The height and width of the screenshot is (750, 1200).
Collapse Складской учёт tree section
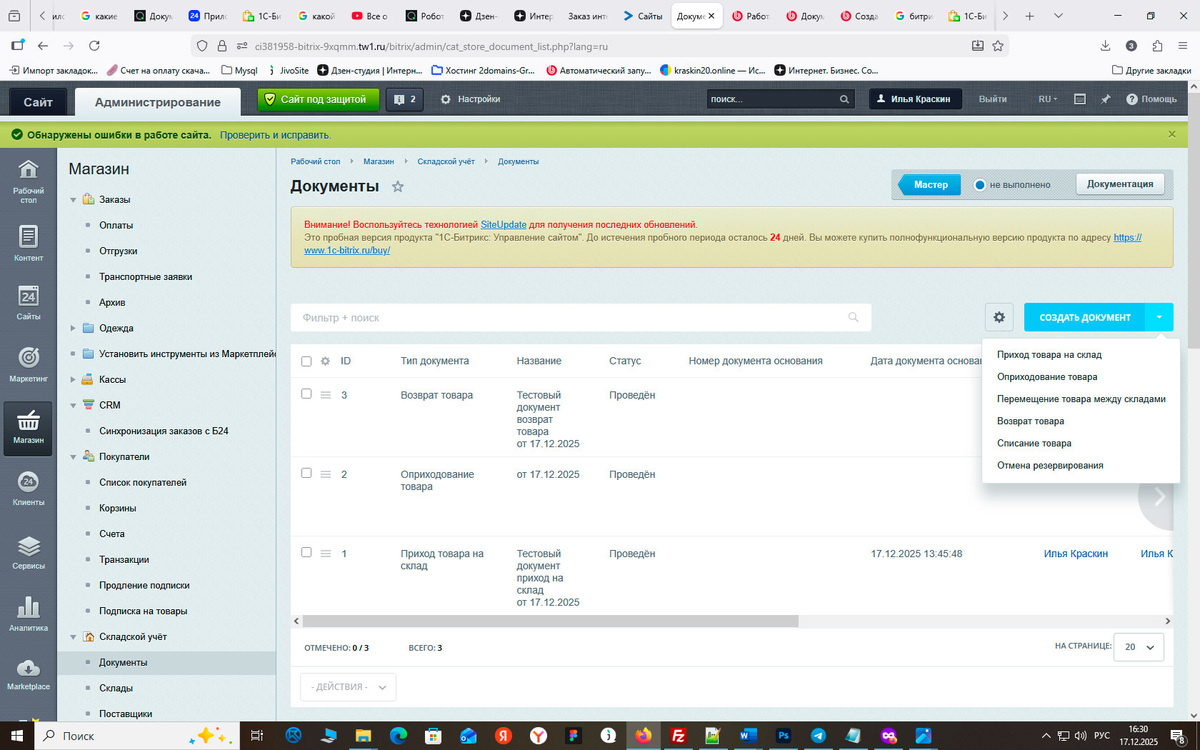[x=73, y=637]
